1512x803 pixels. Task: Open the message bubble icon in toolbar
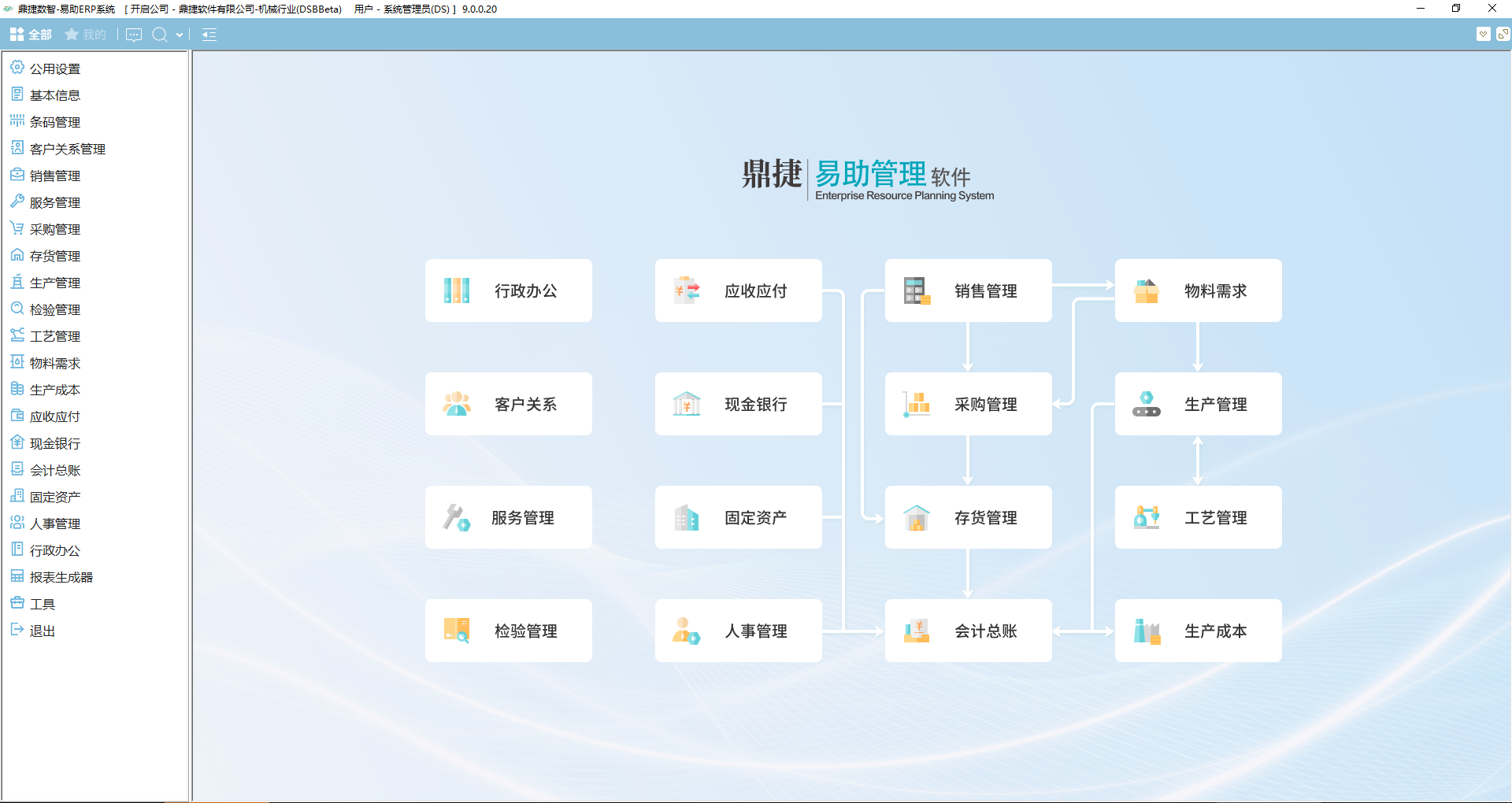[x=134, y=35]
